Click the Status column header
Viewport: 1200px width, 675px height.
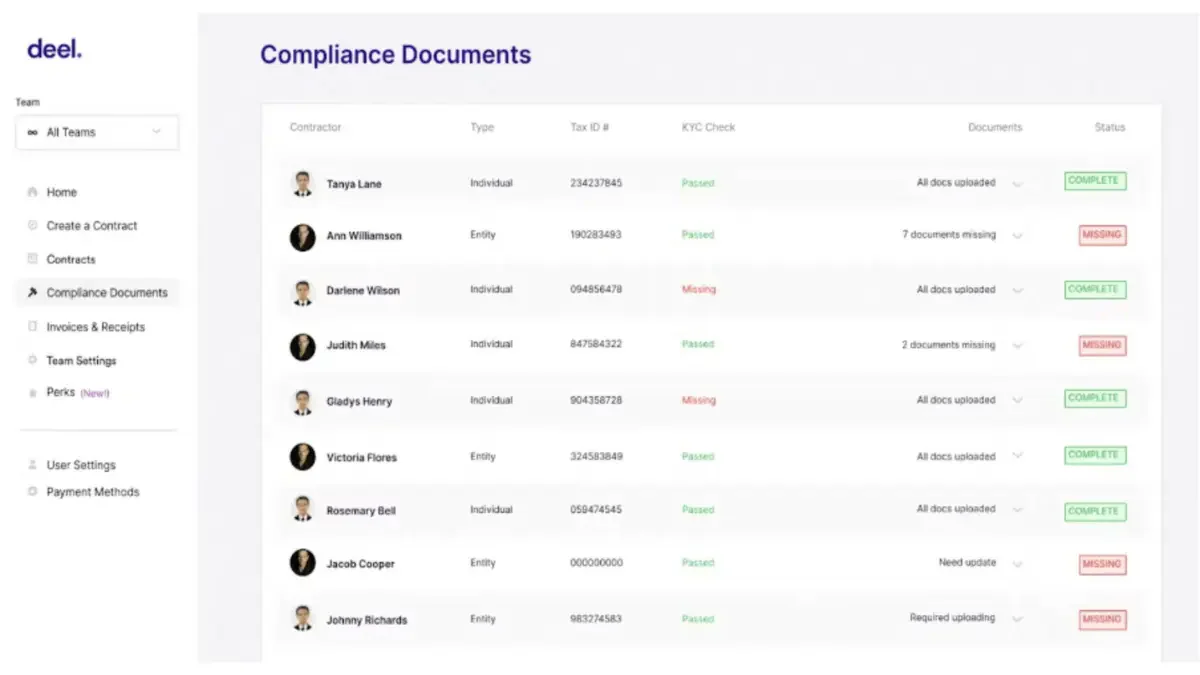pyautogui.click(x=1110, y=127)
